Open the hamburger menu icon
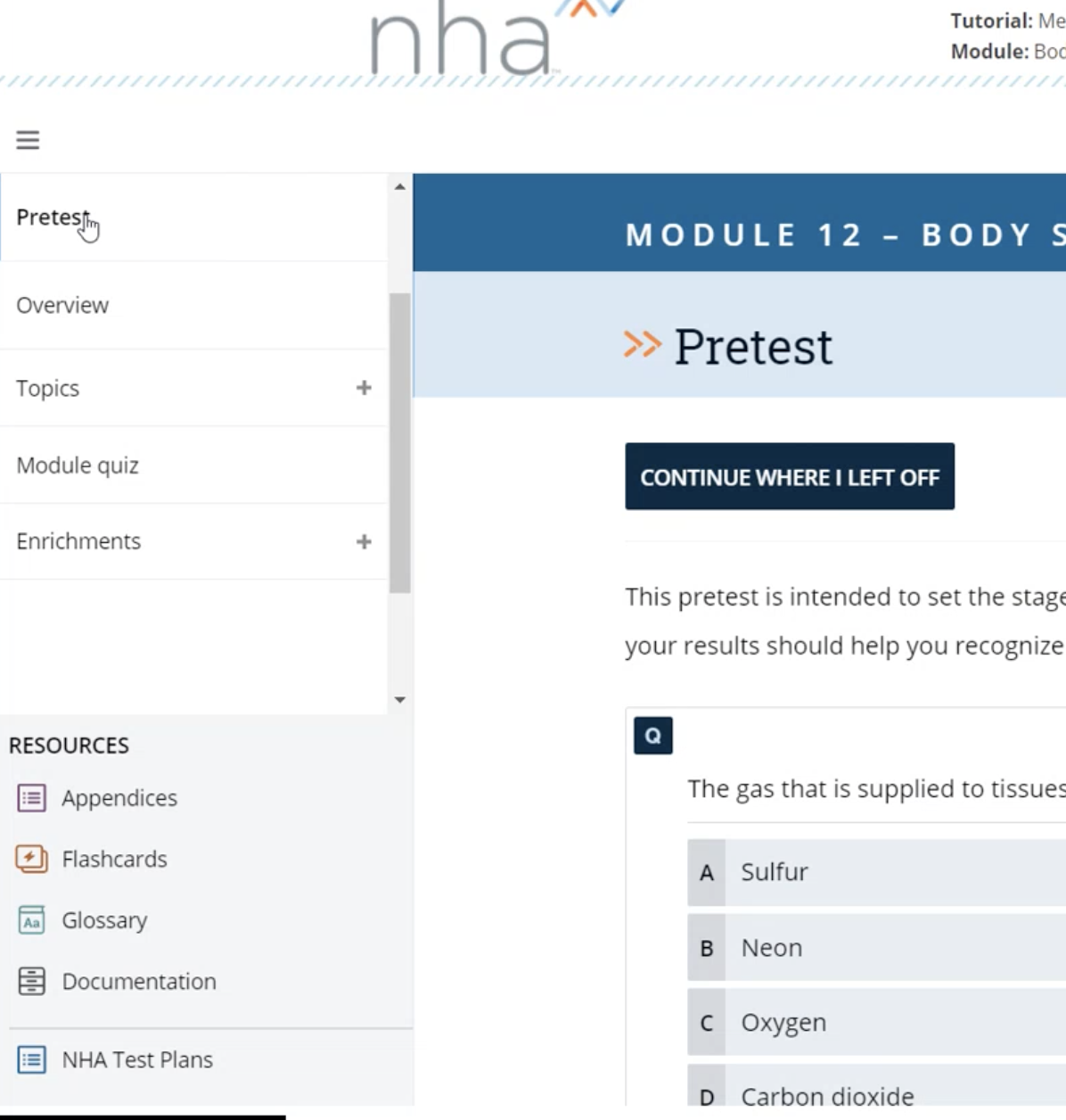 coord(28,140)
